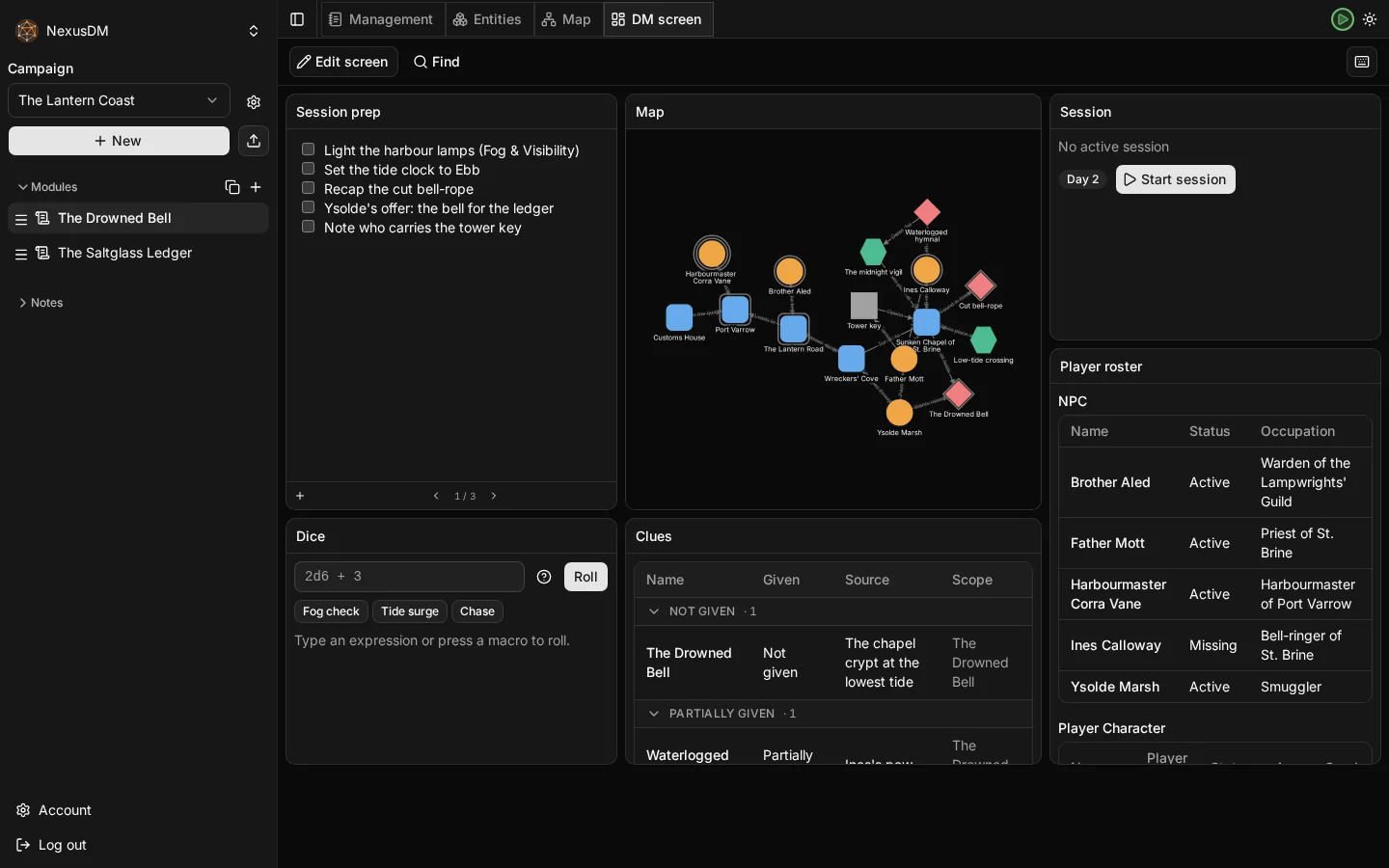The width and height of the screenshot is (1389, 868).
Task: Open The Lantern Coast campaign dropdown
Action: tap(119, 100)
